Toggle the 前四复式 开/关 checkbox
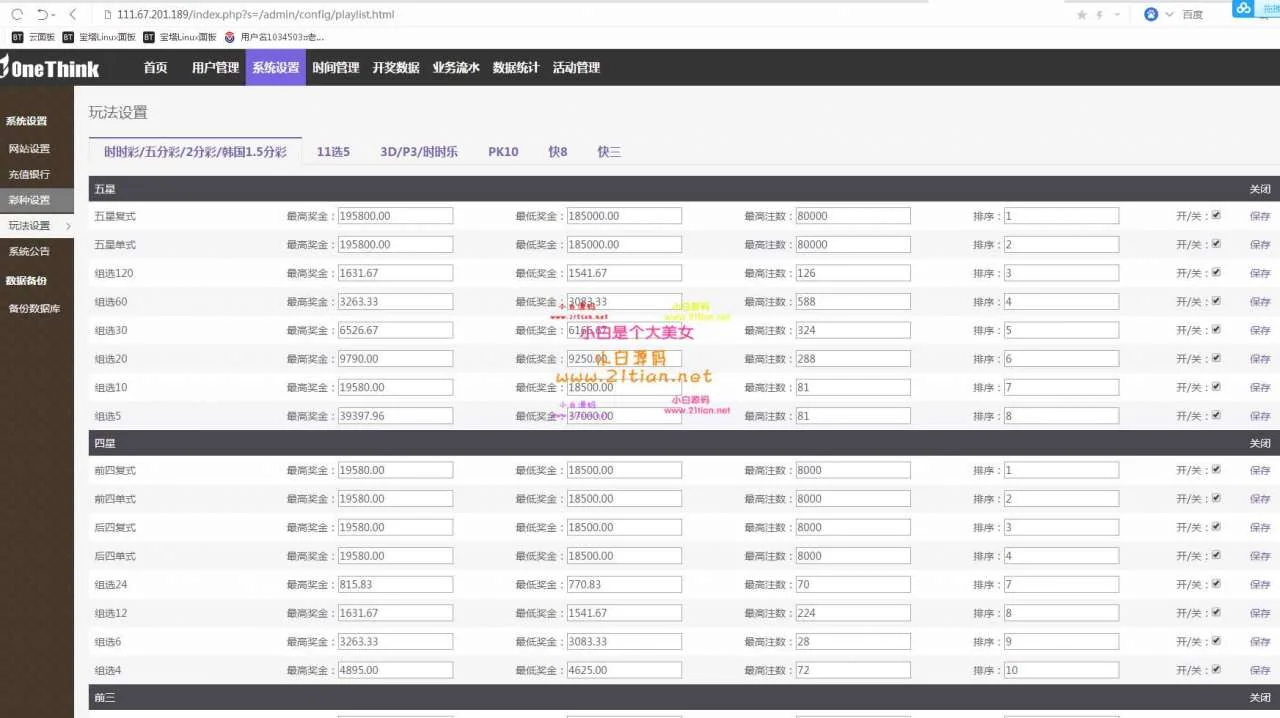Image resolution: width=1280 pixels, height=718 pixels. pos(1216,469)
